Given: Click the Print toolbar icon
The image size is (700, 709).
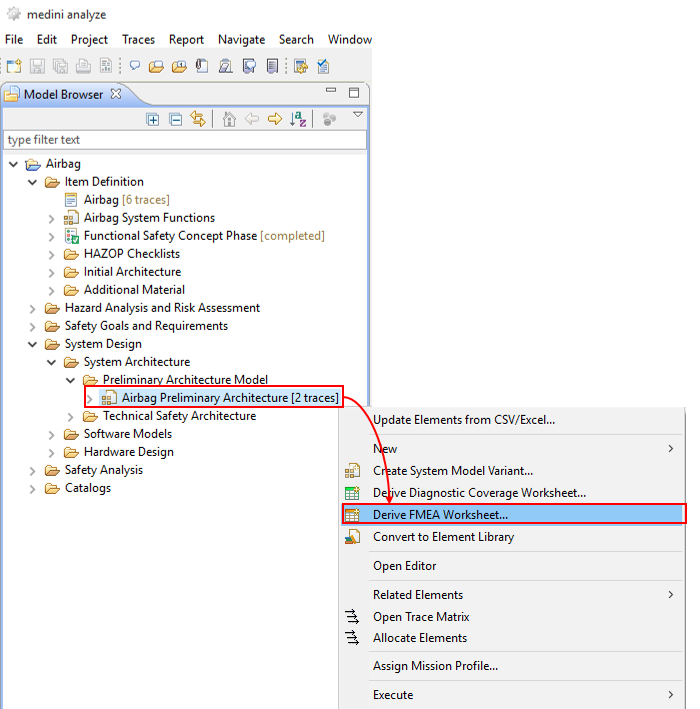Looking at the screenshot, I should click(83, 66).
